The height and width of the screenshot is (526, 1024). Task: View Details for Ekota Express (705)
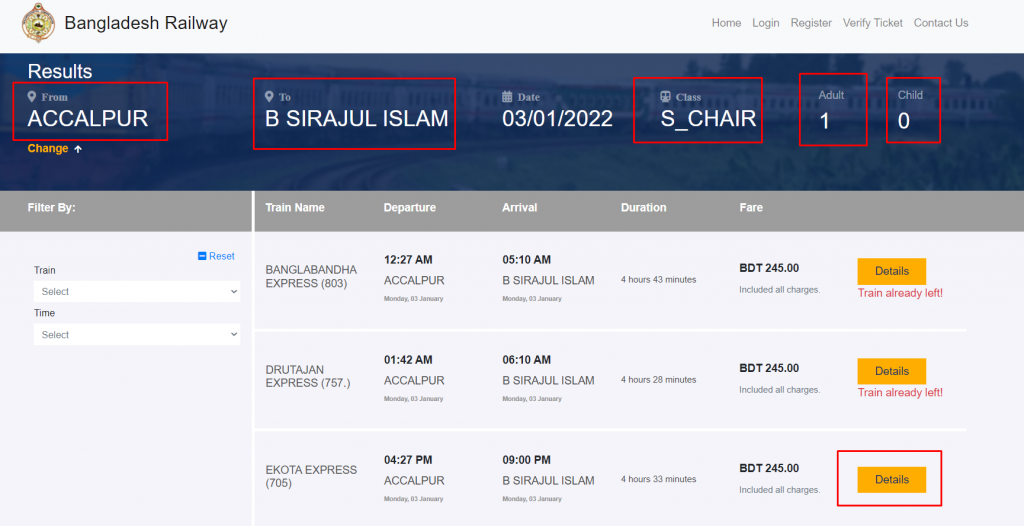(x=891, y=480)
